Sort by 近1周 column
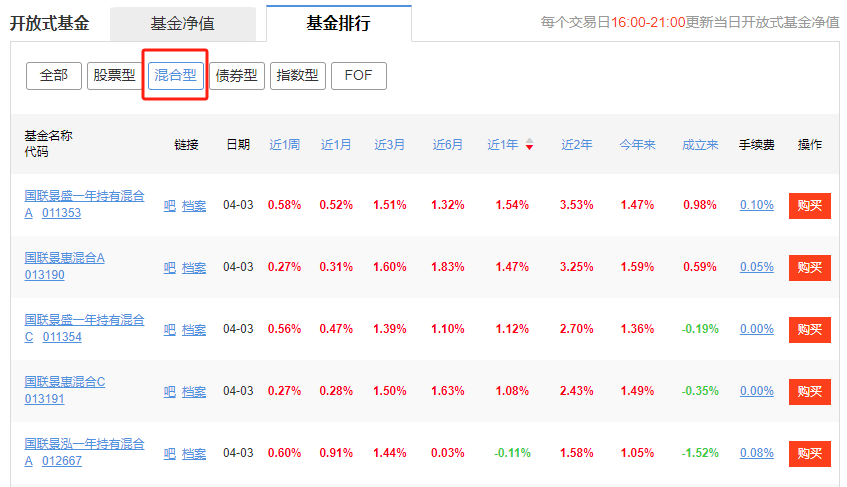Viewport: 847px width, 487px height. (x=284, y=145)
